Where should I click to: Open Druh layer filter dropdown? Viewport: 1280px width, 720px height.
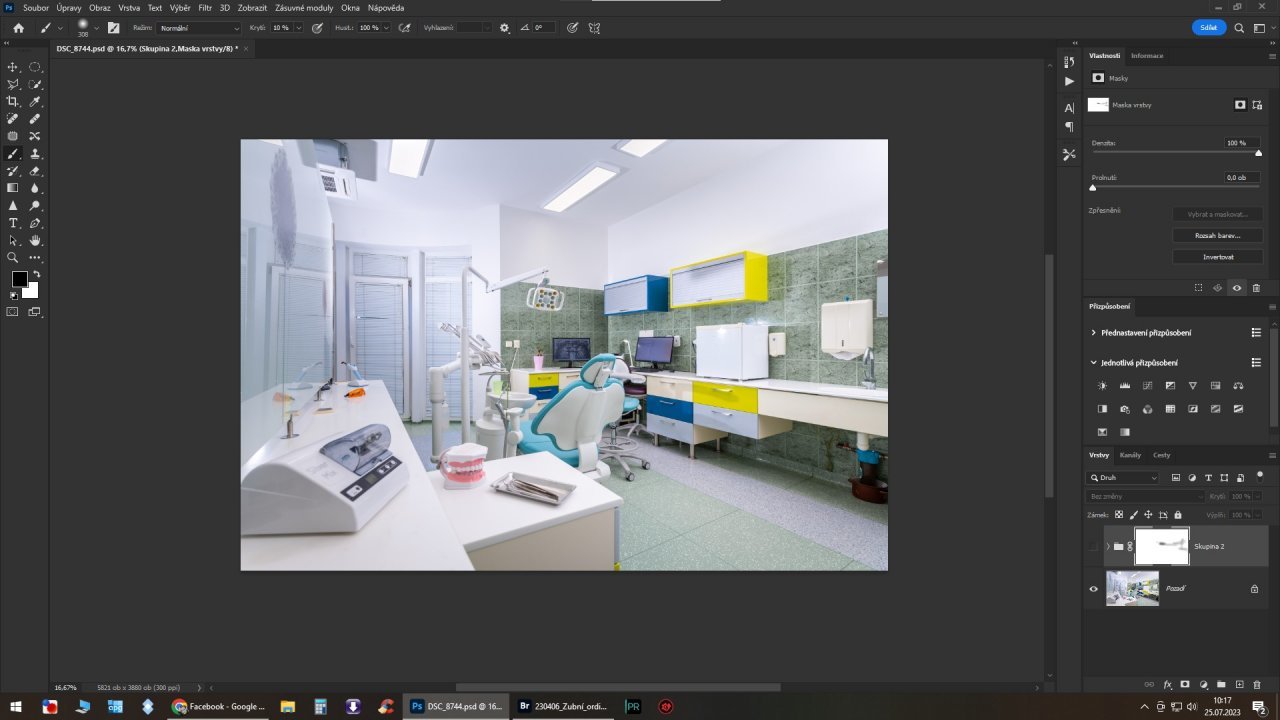point(1124,478)
